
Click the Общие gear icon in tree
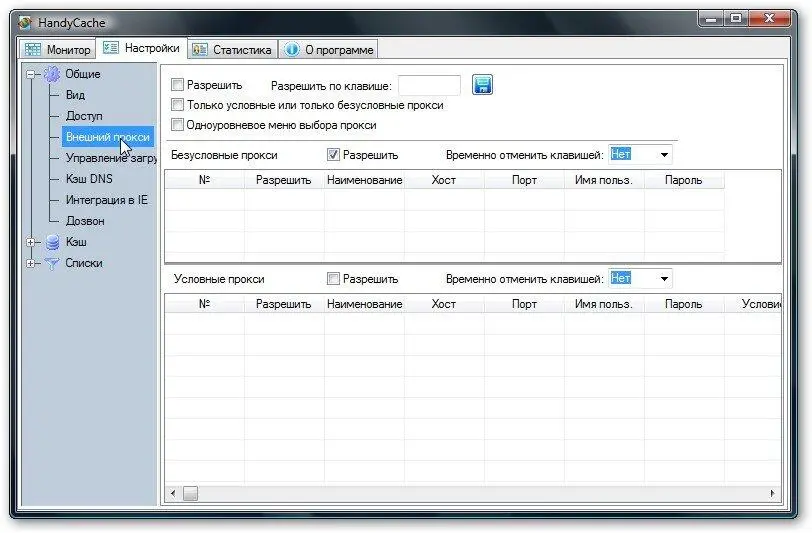[x=52, y=74]
